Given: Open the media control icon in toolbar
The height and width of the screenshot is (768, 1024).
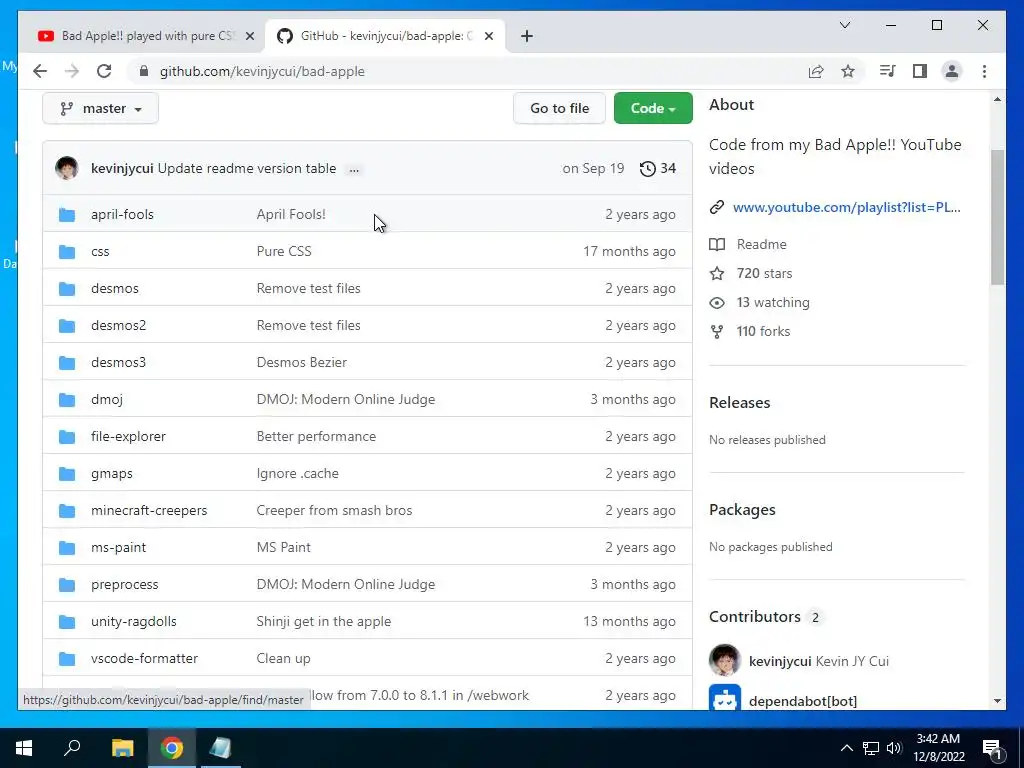Looking at the screenshot, I should [x=887, y=71].
